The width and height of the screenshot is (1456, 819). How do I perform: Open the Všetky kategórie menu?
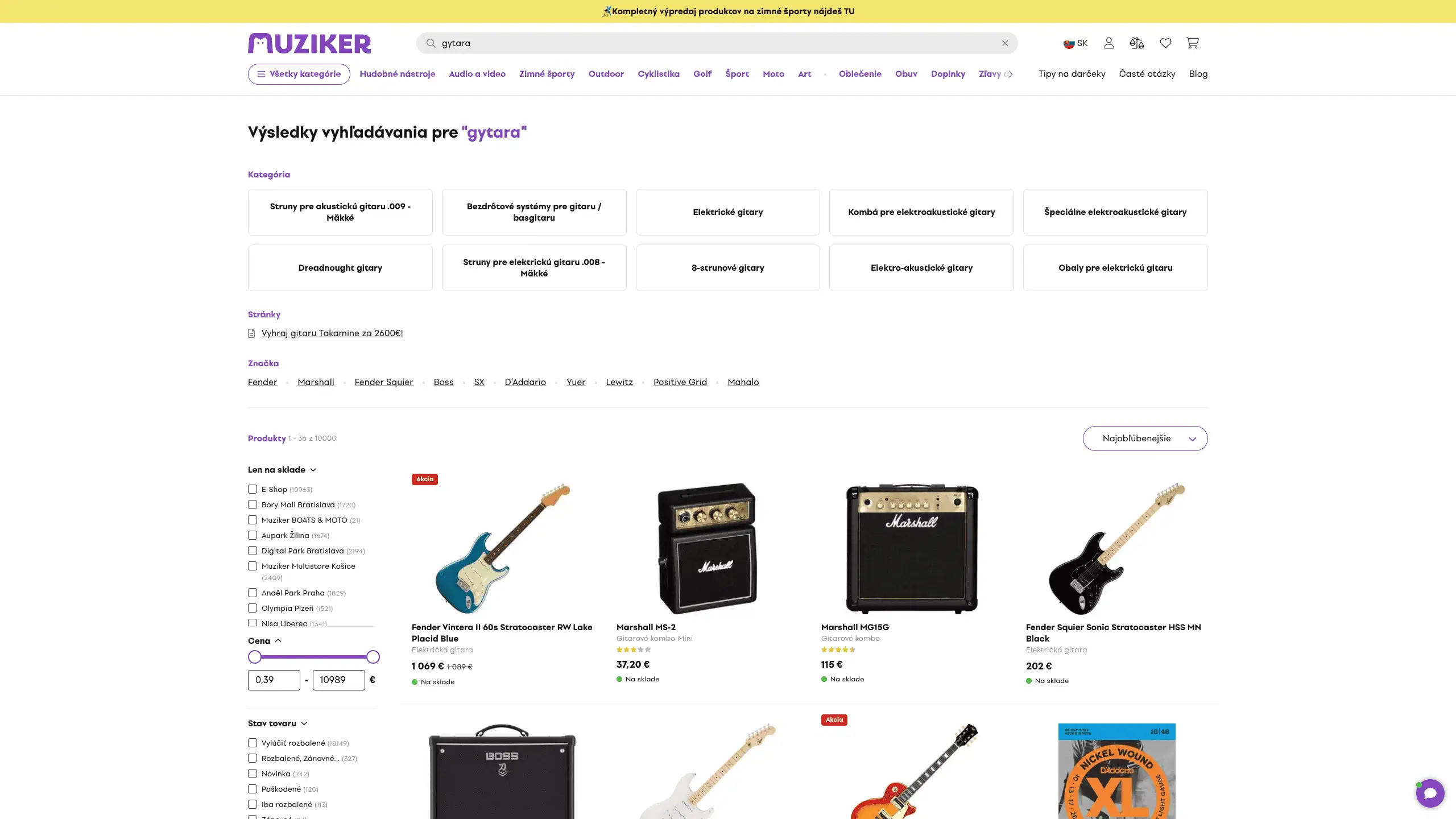coord(299,74)
